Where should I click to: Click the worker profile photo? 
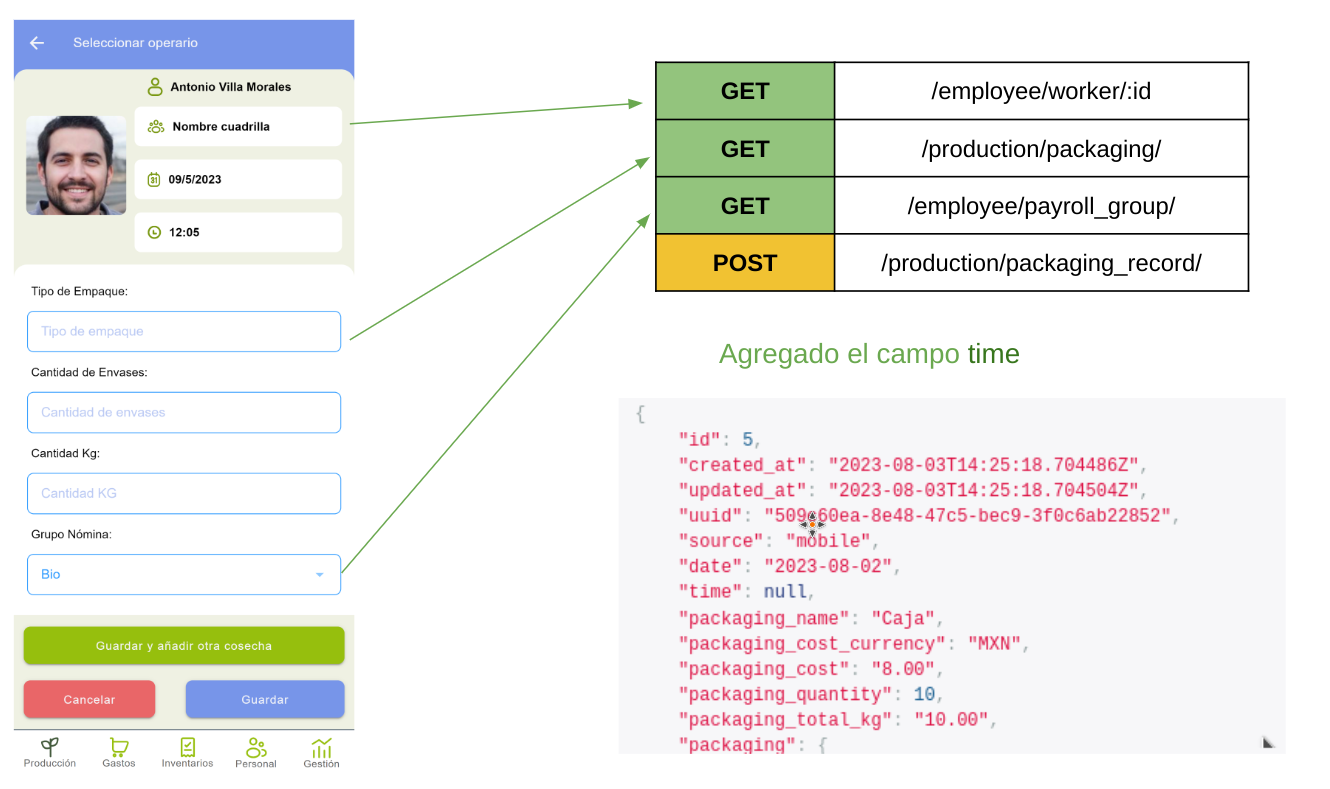coord(76,165)
